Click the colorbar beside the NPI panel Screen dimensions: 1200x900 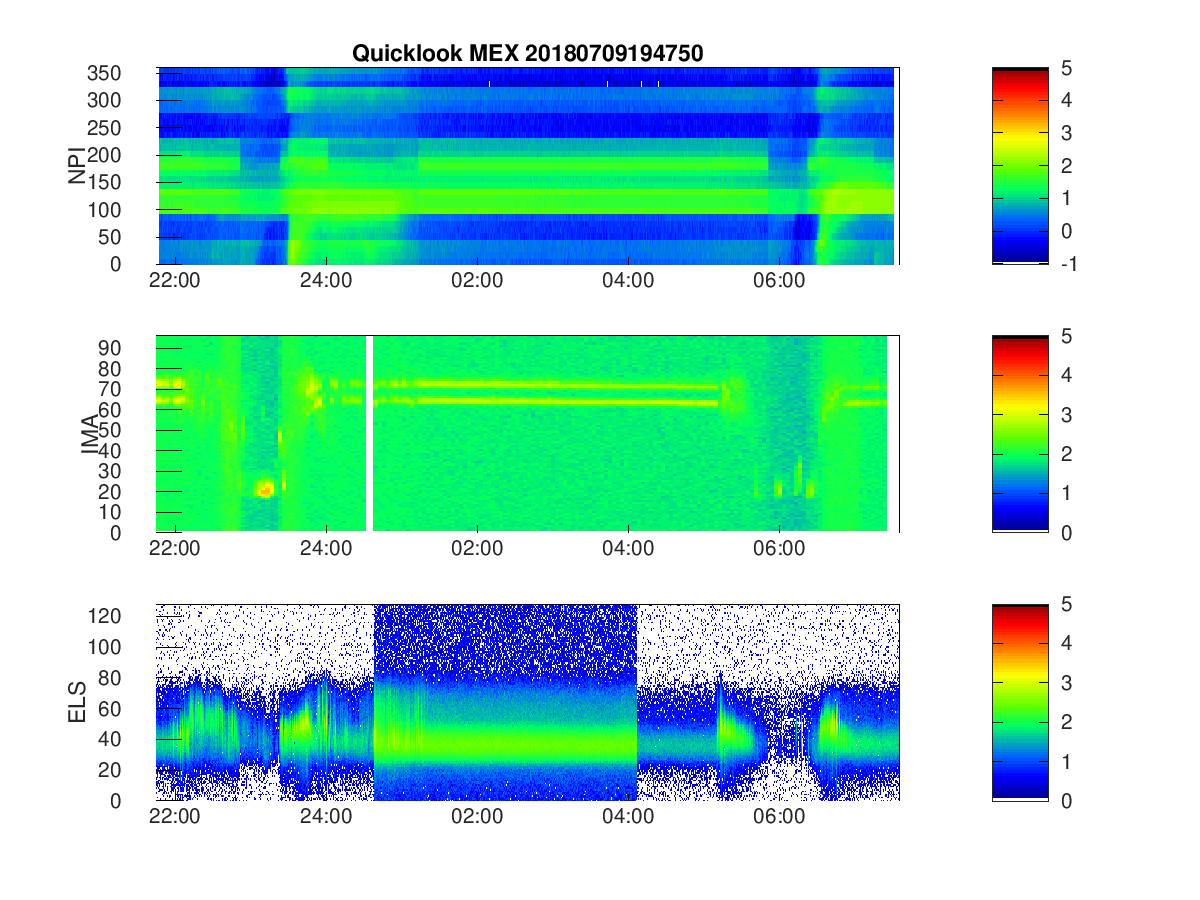1020,166
